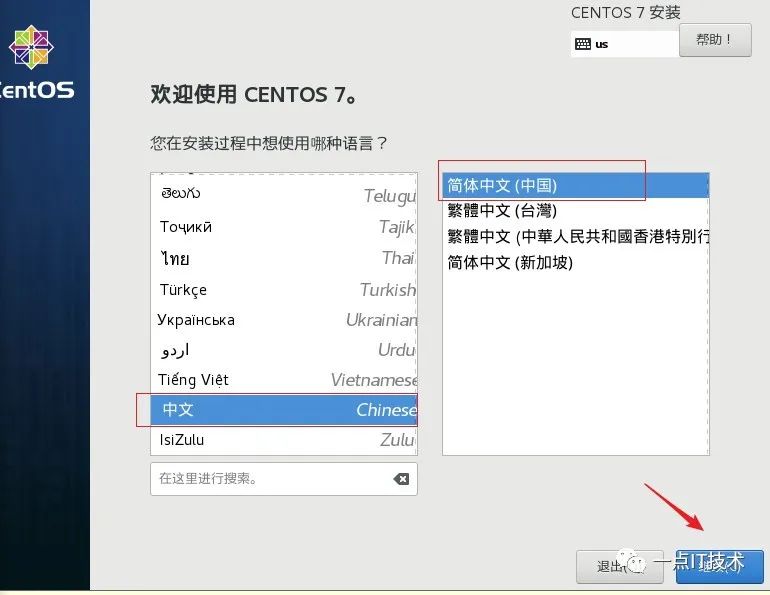770x595 pixels.
Task: Open the 帮助! help button
Action: pyautogui.click(x=715, y=40)
